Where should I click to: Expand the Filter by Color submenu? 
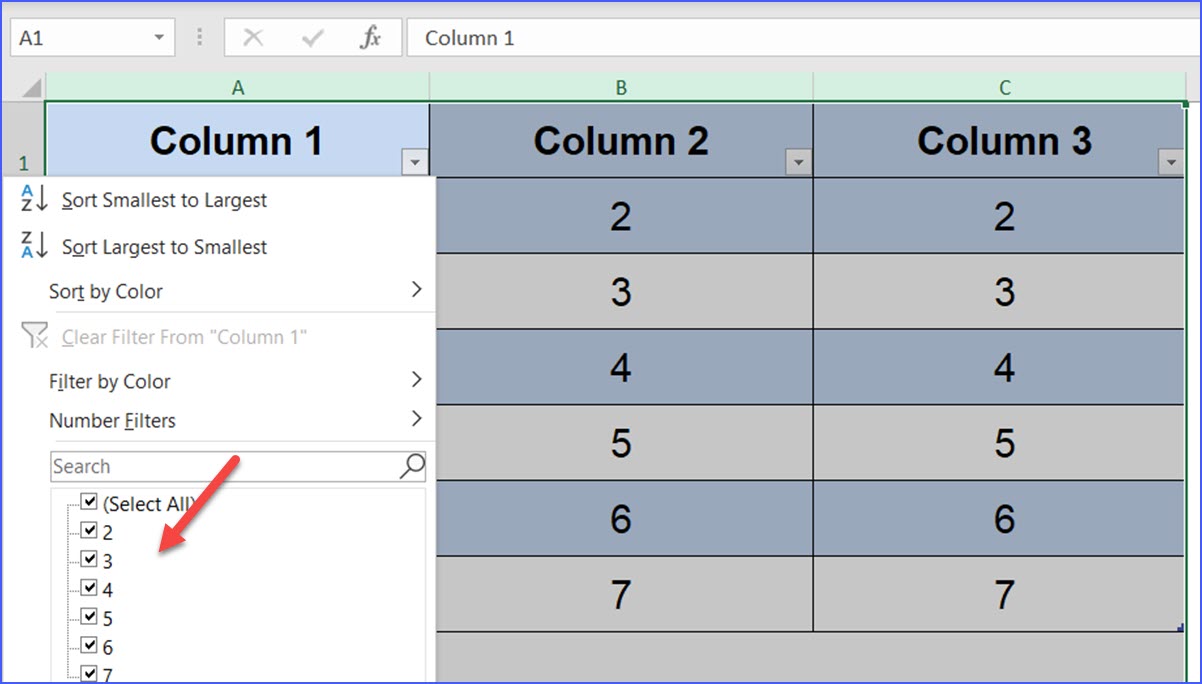pyautogui.click(x=110, y=381)
